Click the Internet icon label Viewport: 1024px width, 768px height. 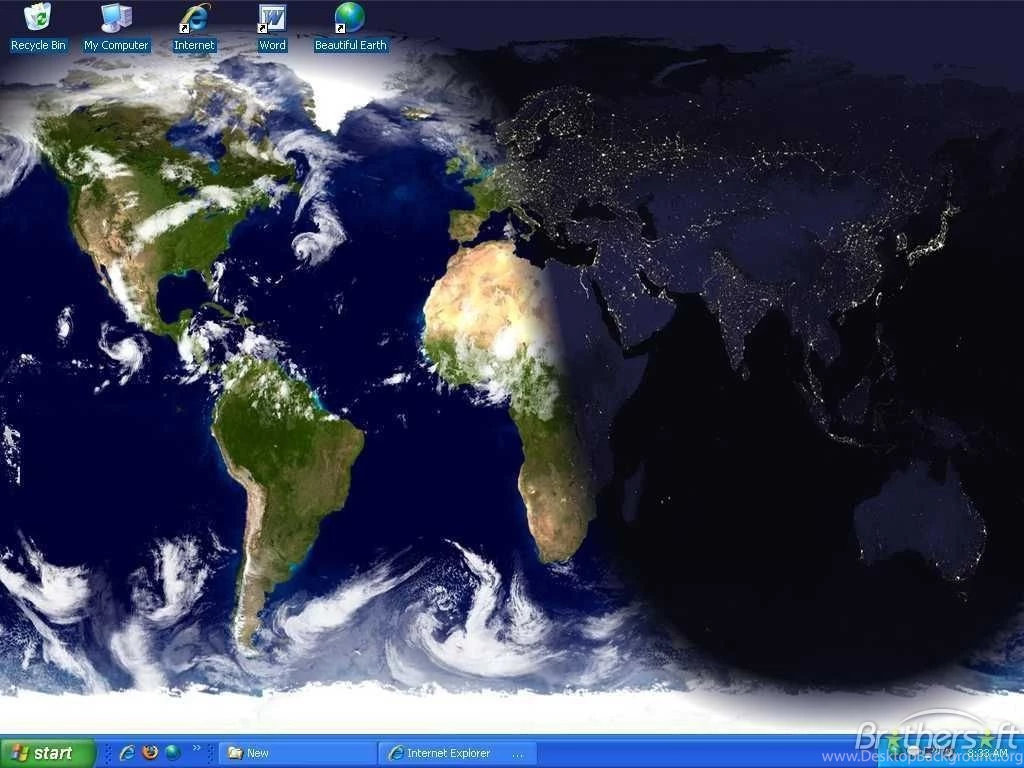coord(194,45)
